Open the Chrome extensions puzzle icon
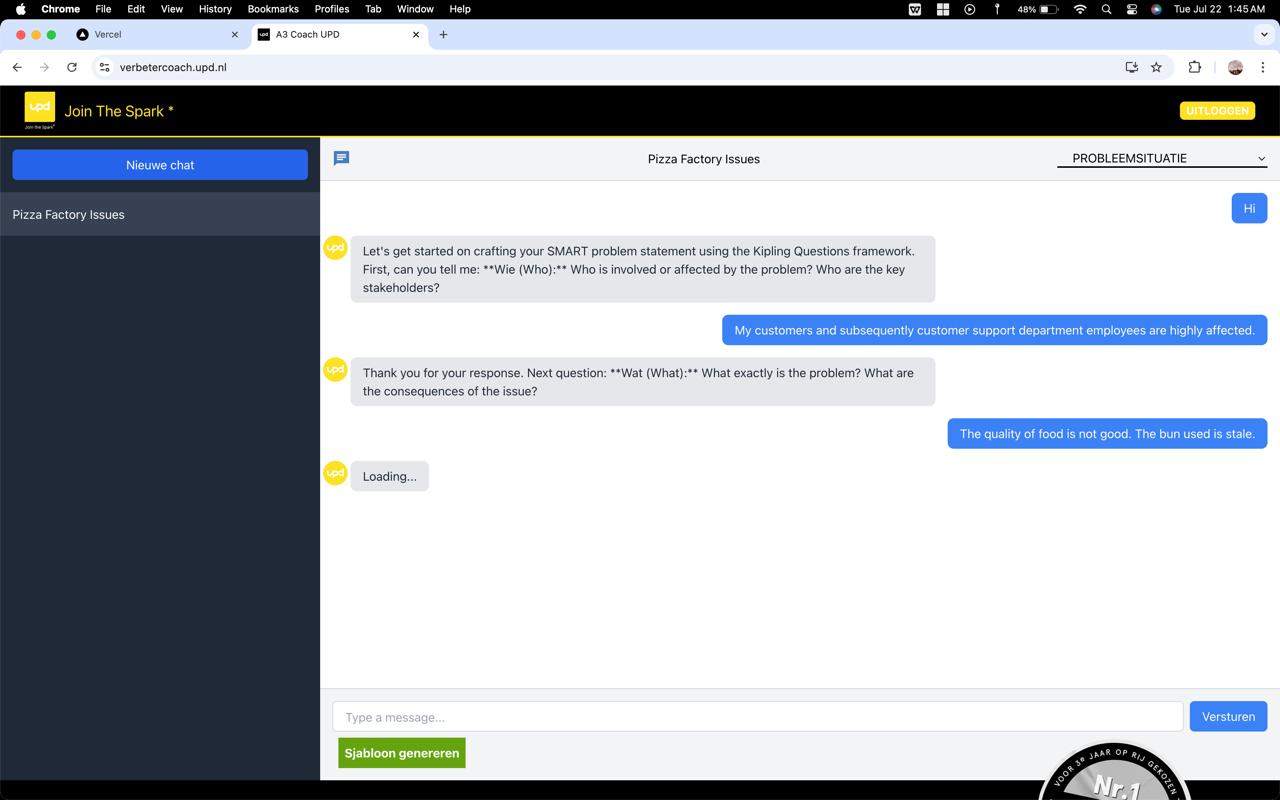 [1194, 67]
